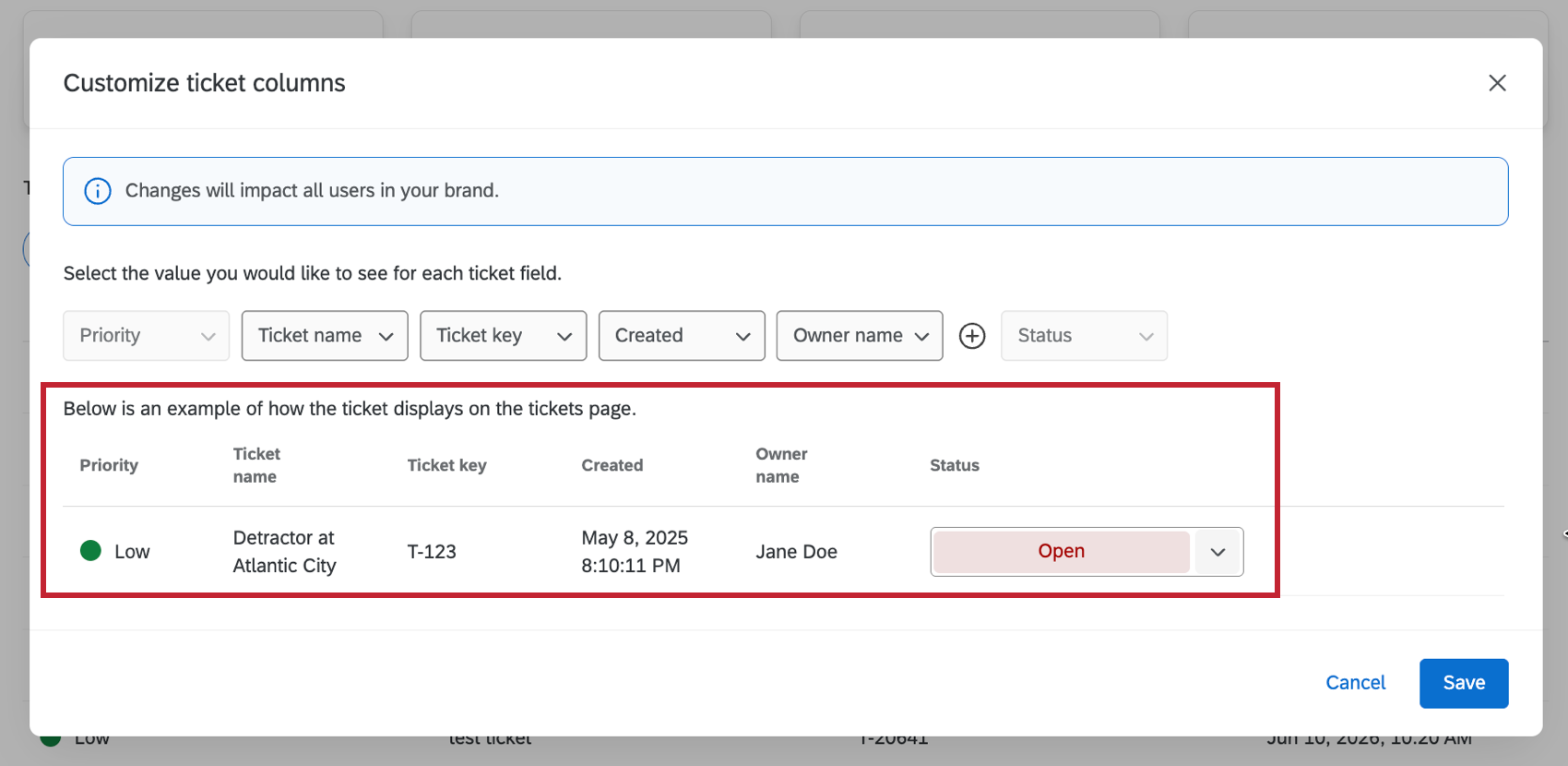Select the 'Detractor at Atlantic City' ticket name
1568x766 pixels.
tap(284, 552)
